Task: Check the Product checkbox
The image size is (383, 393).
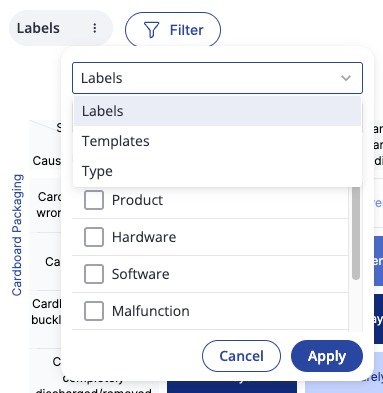Action: click(x=94, y=200)
